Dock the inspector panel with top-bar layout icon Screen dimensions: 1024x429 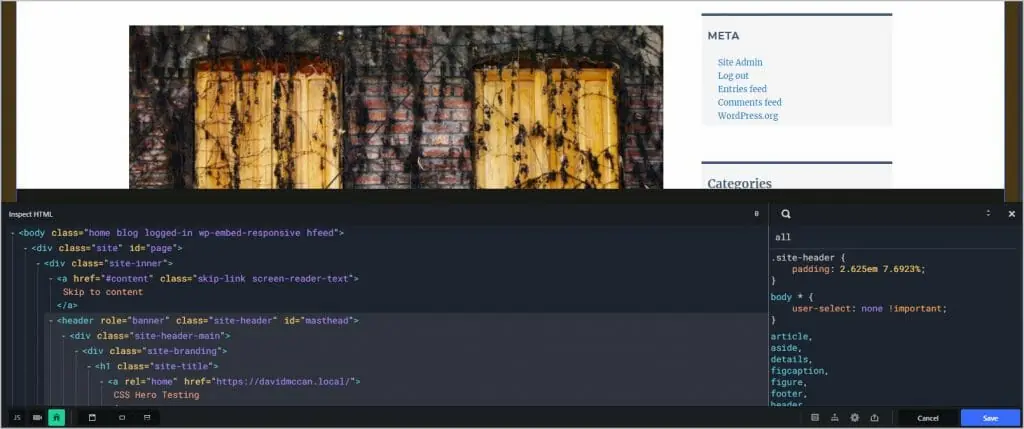(92, 417)
